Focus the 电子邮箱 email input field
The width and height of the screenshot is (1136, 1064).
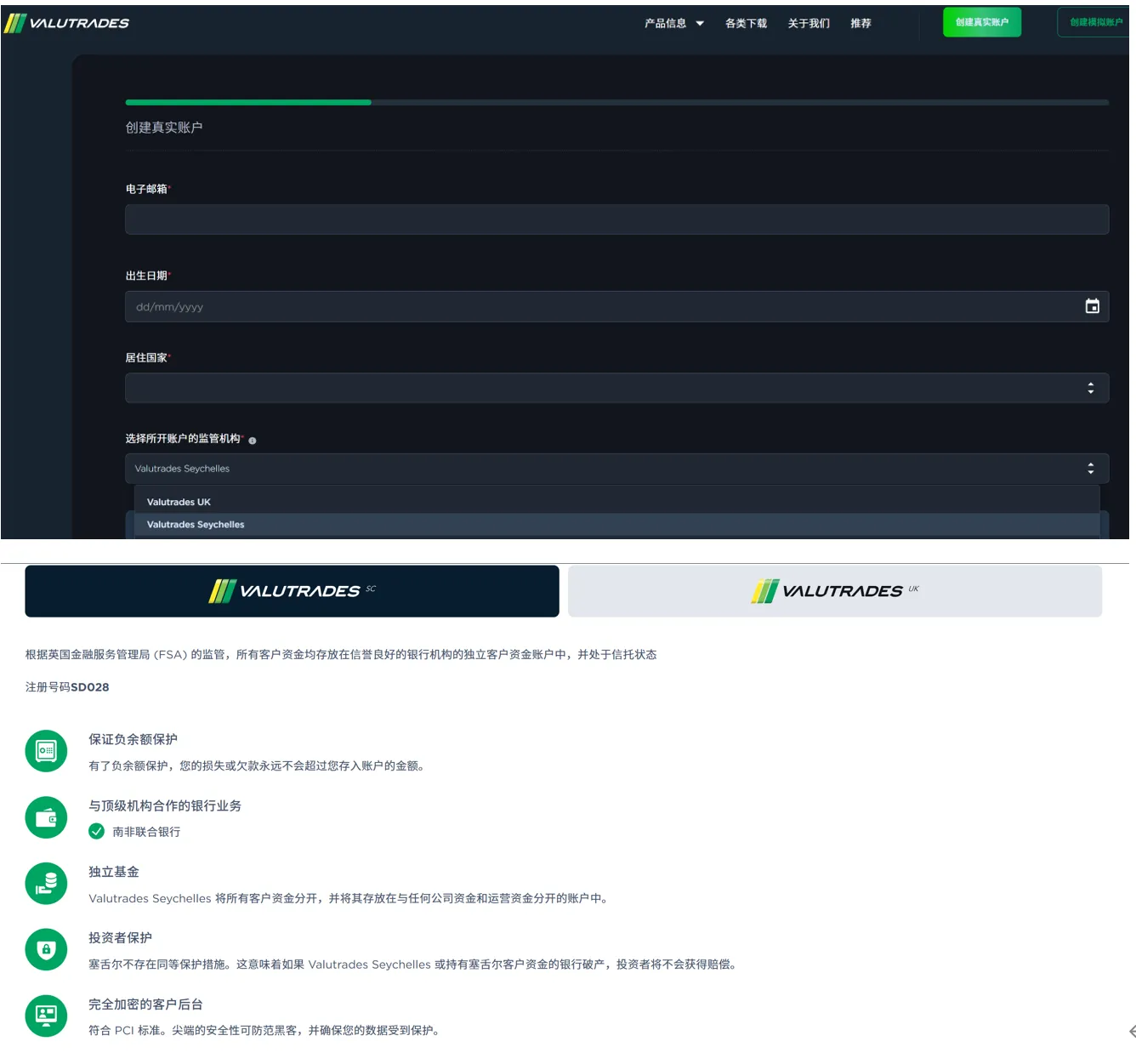pyautogui.click(x=616, y=219)
